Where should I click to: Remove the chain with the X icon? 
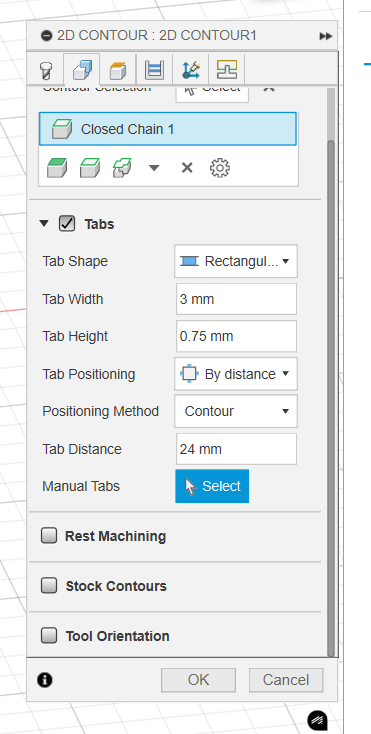[x=187, y=168]
